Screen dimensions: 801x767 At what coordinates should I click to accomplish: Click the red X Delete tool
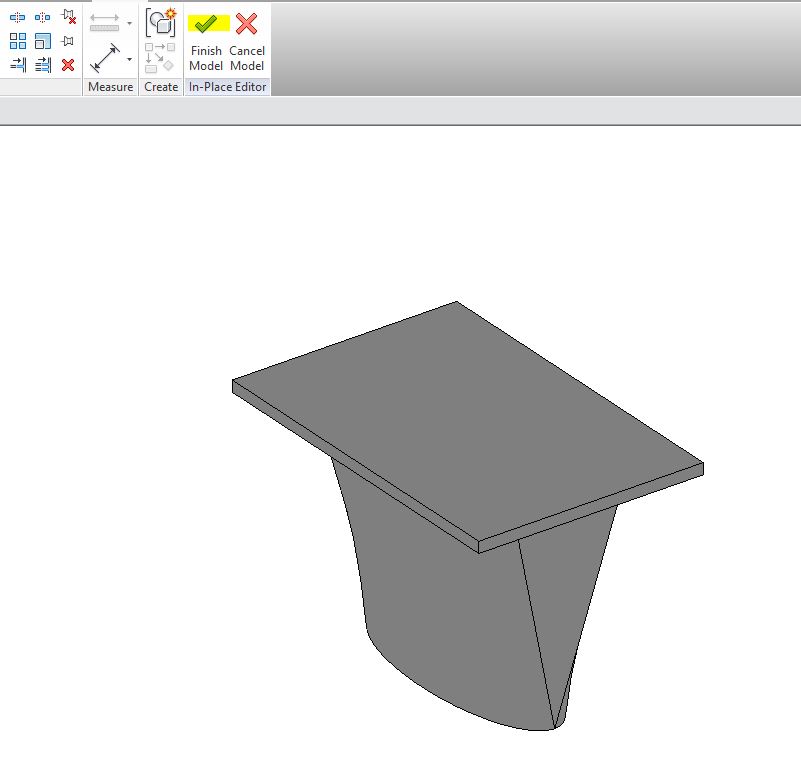pyautogui.click(x=68, y=65)
